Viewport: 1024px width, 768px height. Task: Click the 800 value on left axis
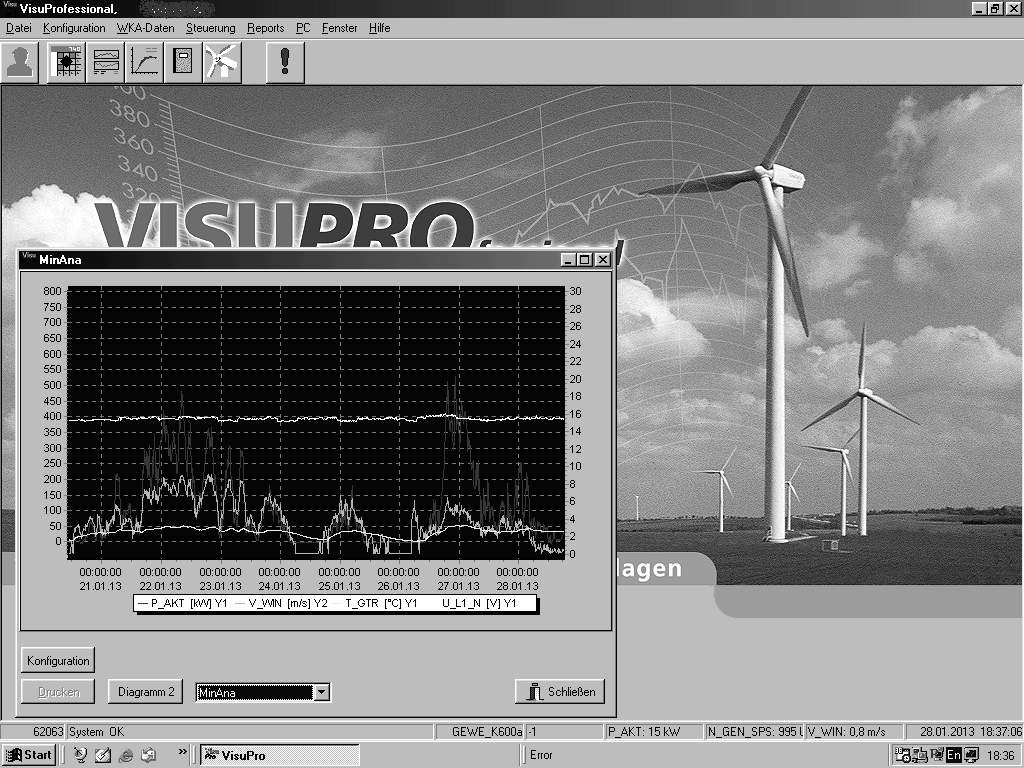tap(52, 291)
